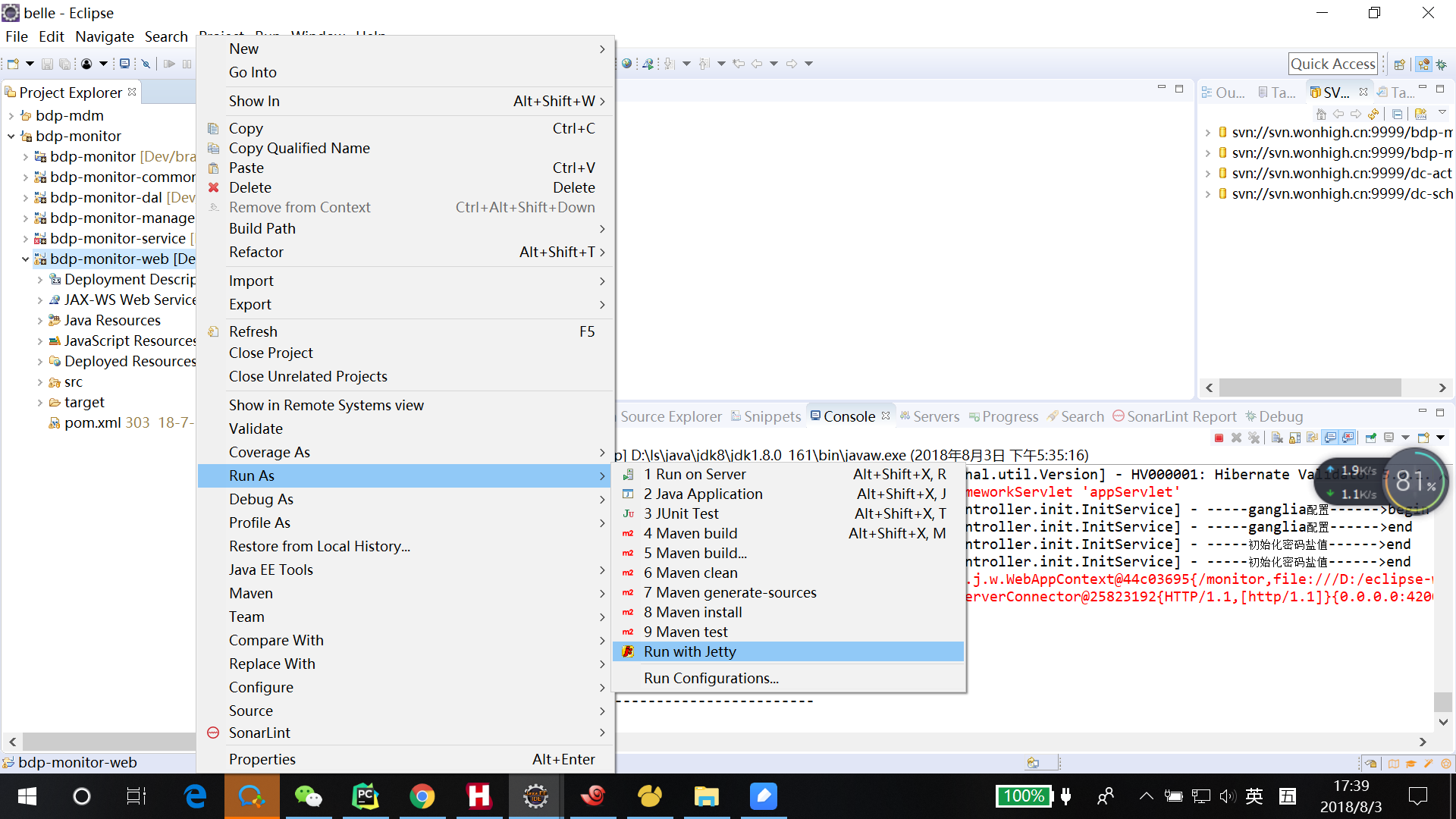Open File Explorer from the taskbar
Viewport: 1456px width, 819px height.
[706, 796]
